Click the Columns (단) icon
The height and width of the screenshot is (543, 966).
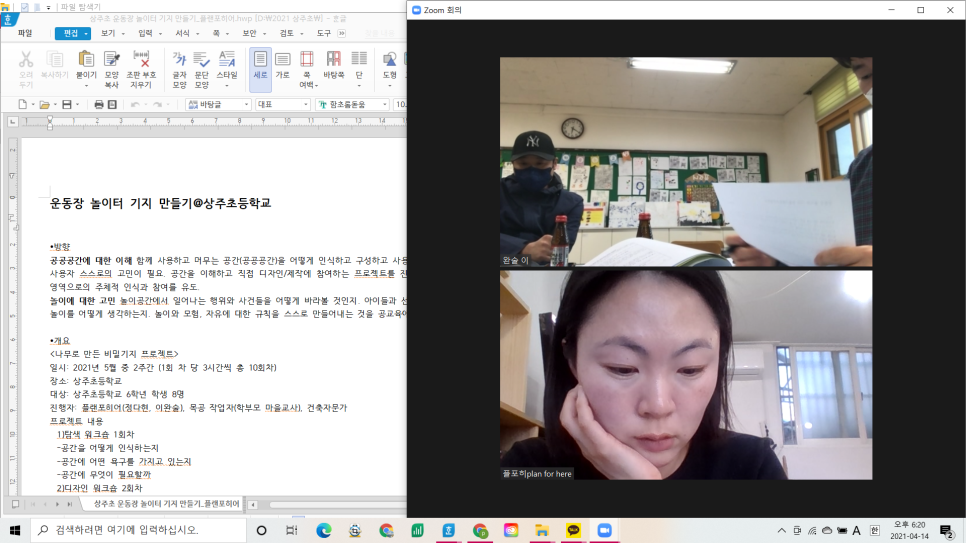pyautogui.click(x=359, y=60)
